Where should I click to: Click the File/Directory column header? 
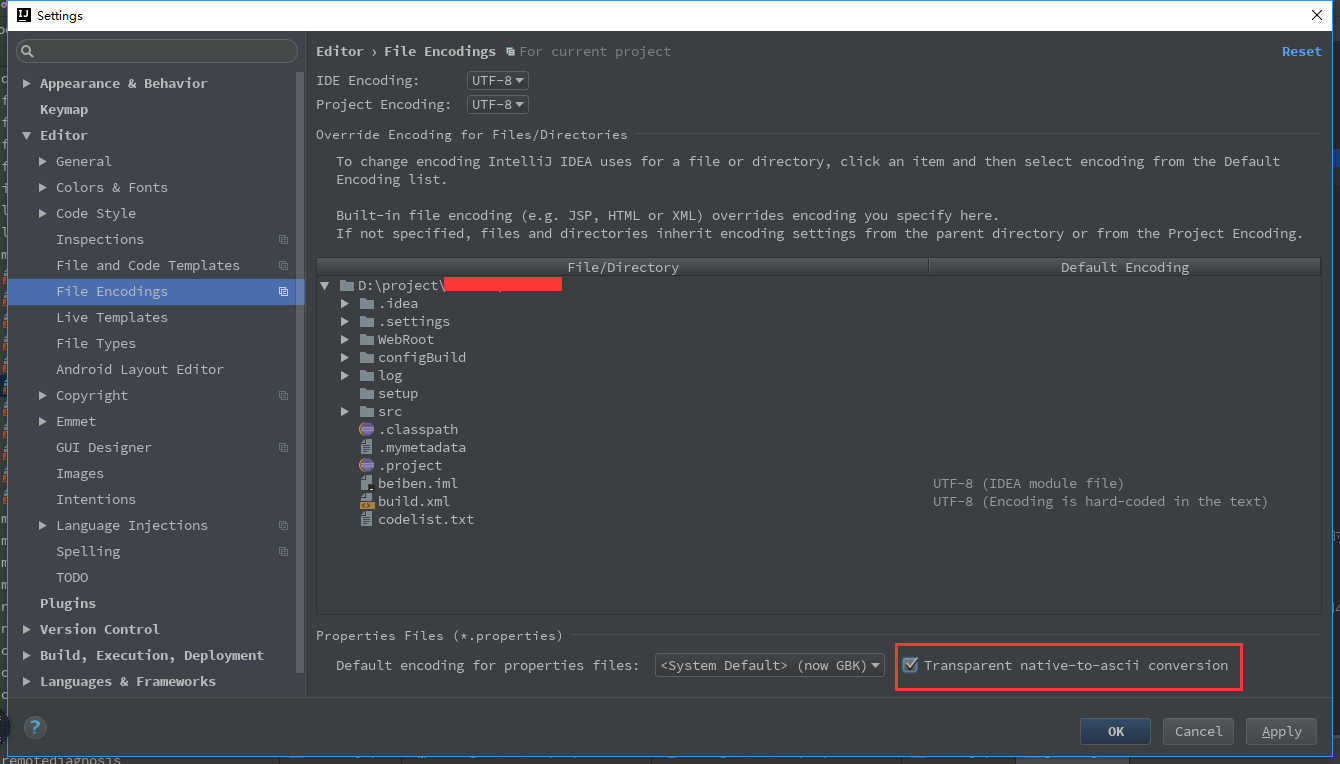[x=623, y=267]
